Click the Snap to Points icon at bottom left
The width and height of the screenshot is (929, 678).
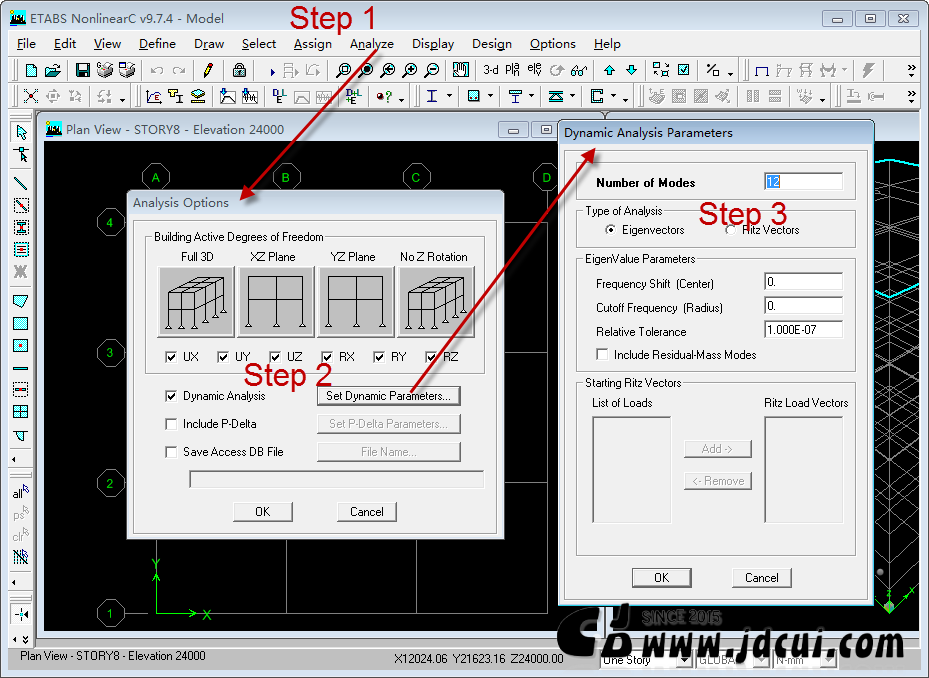(21, 615)
